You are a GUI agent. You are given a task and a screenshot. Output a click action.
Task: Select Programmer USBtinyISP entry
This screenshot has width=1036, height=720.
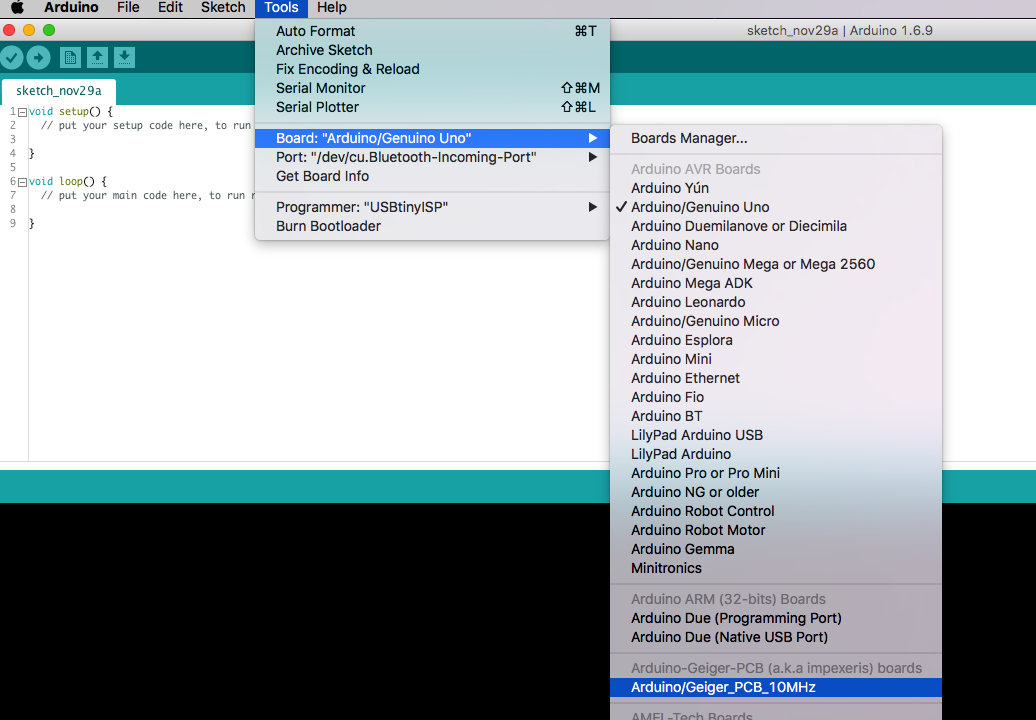tap(432, 207)
